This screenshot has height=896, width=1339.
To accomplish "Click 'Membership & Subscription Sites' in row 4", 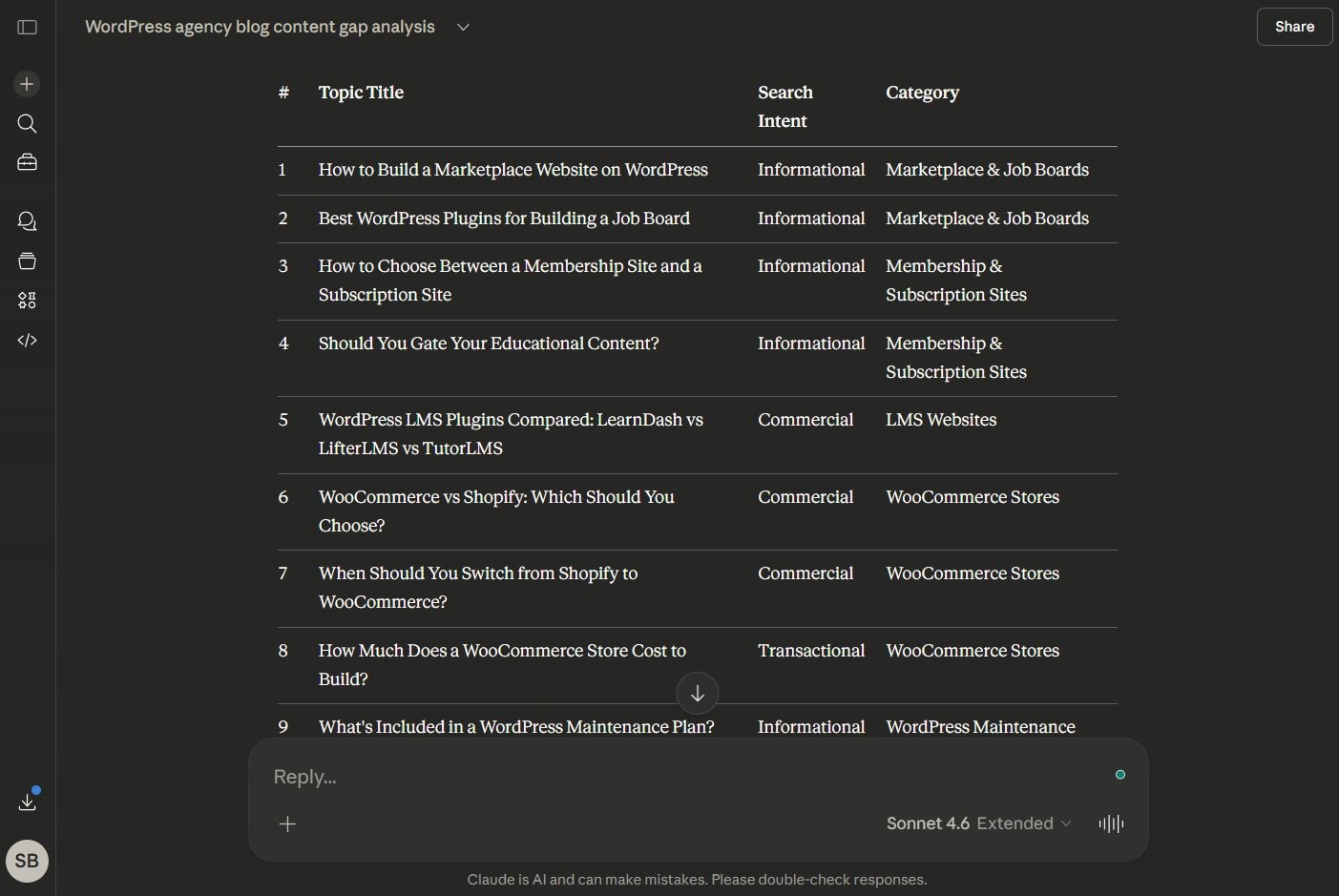I will 956,358.
